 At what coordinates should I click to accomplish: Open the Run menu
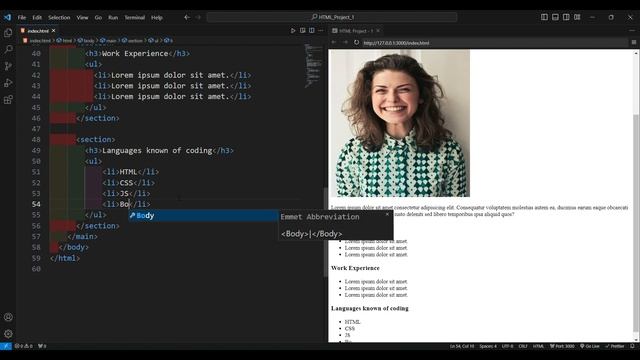point(113,18)
